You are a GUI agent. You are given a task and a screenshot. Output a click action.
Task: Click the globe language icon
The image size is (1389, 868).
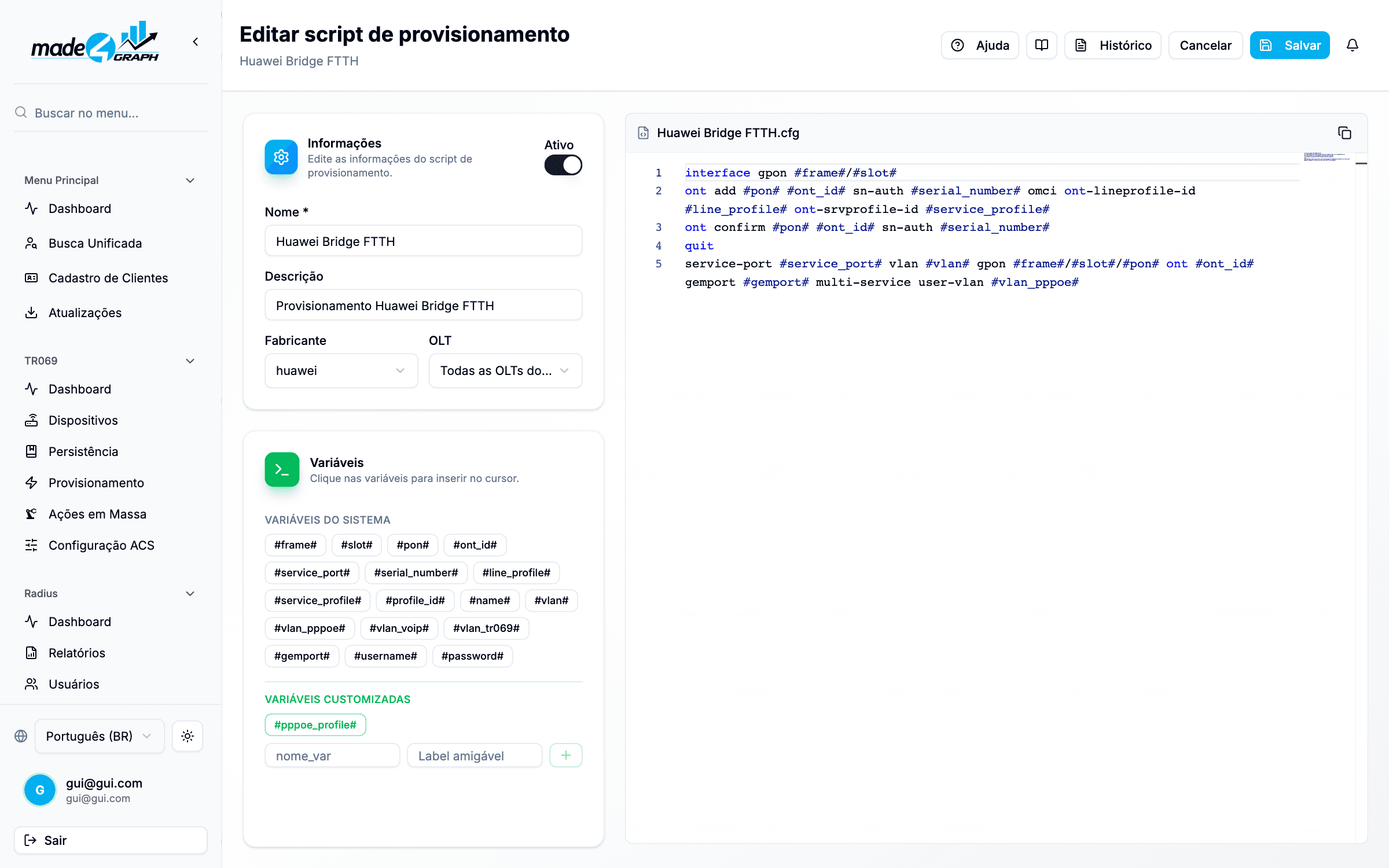coord(21,736)
